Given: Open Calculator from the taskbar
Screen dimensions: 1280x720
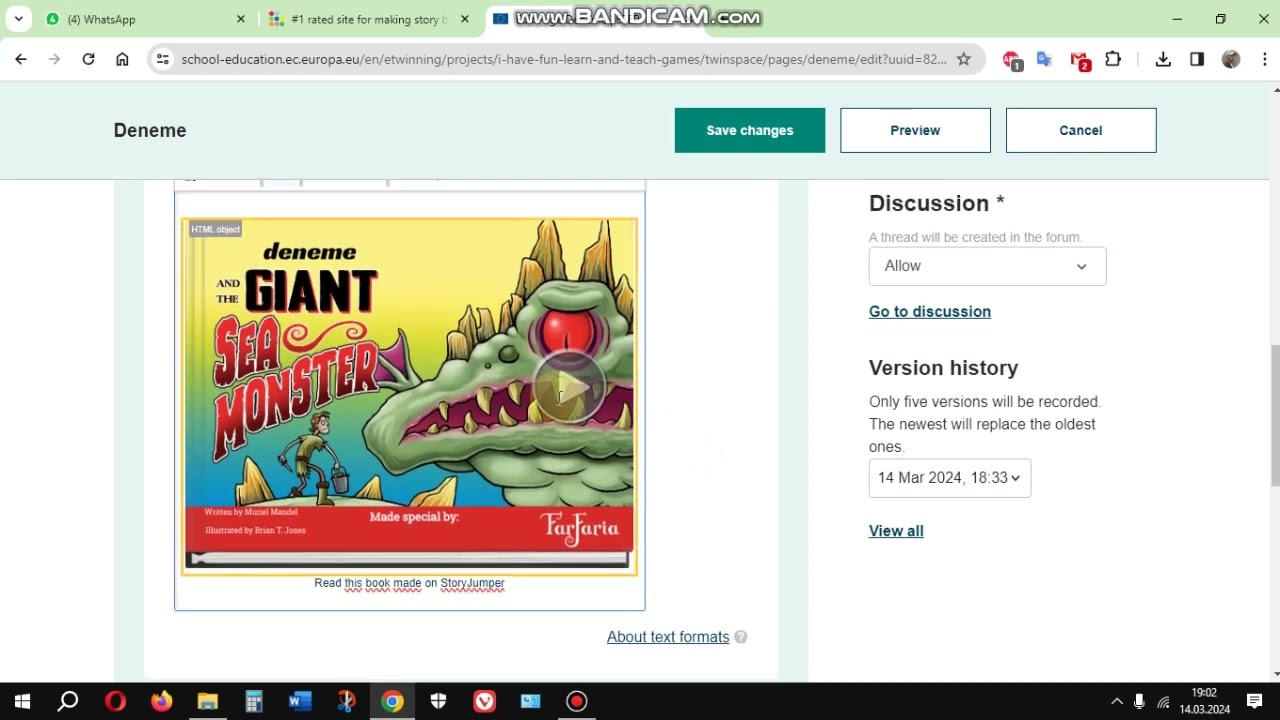Looking at the screenshot, I should (254, 701).
